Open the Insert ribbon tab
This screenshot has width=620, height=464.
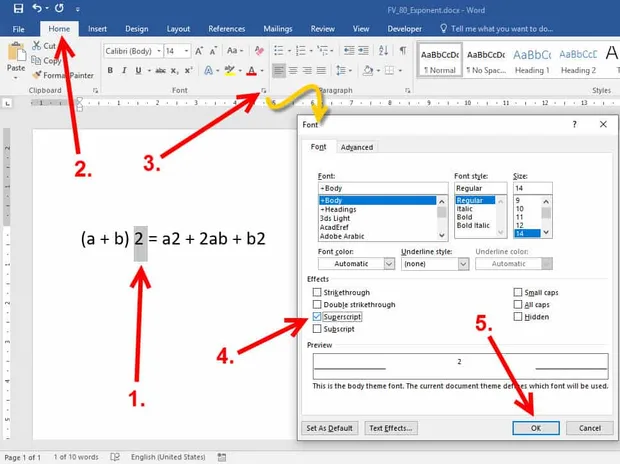tap(97, 29)
